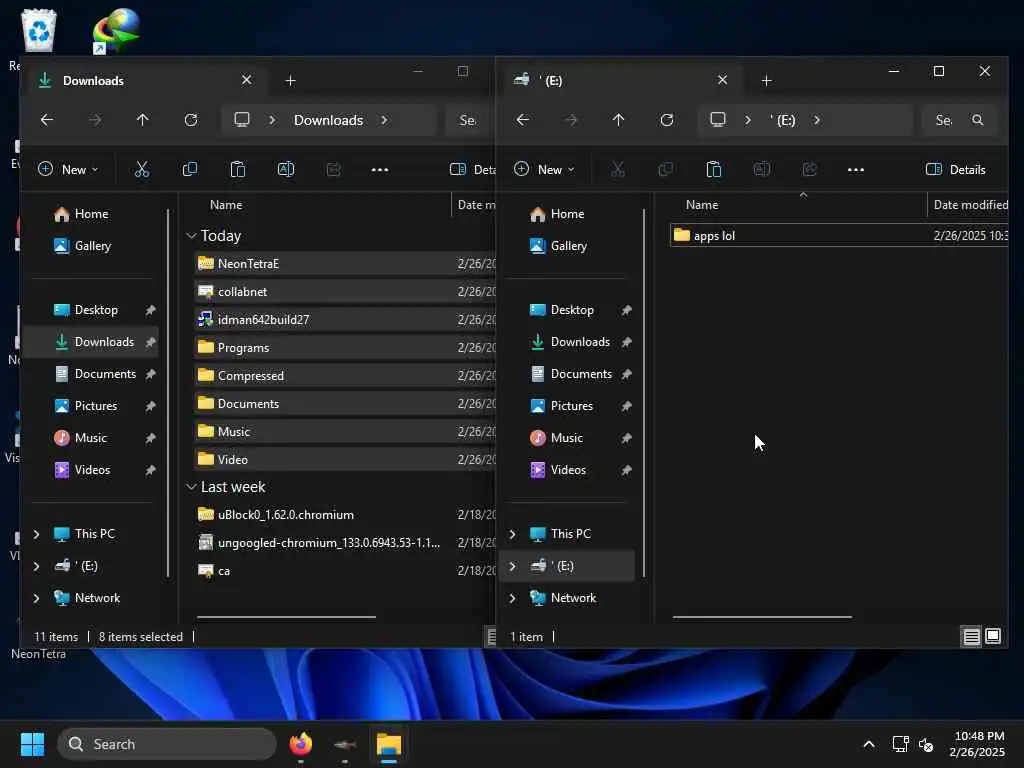Viewport: 1024px width, 768px height.
Task: Expand Network in Downloads window sidebar
Action: click(37, 598)
